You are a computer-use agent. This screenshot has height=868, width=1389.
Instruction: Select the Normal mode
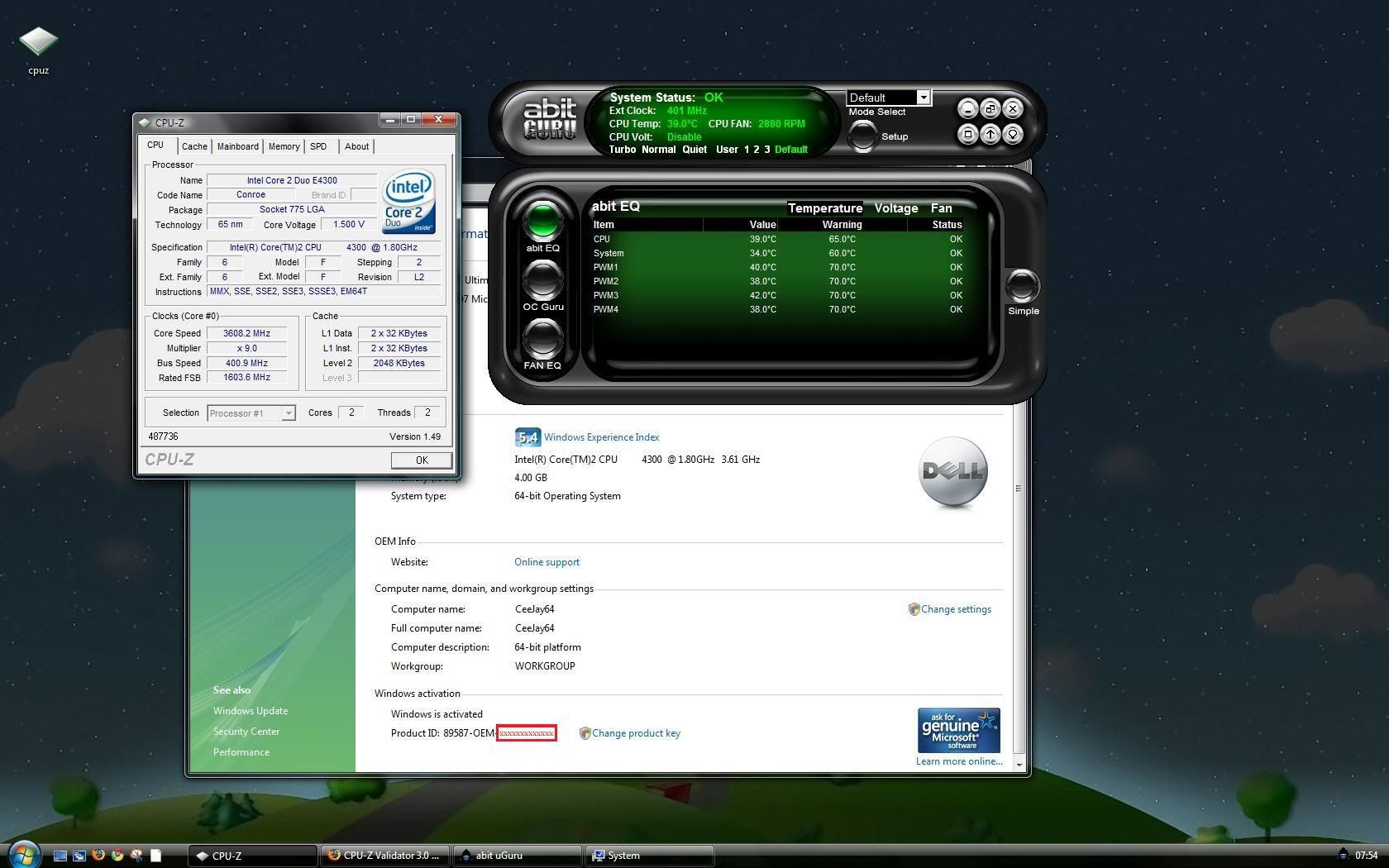[658, 150]
